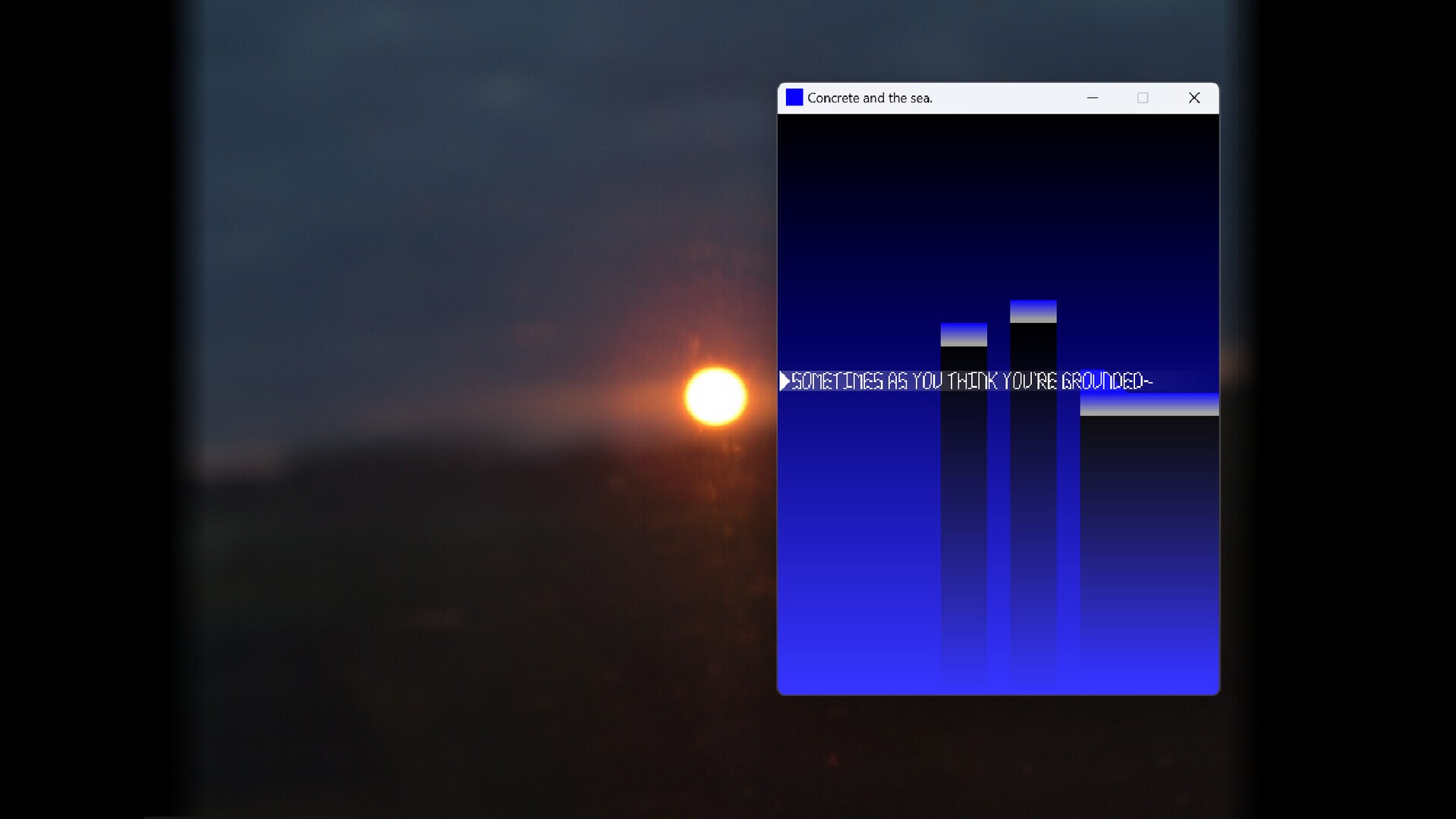The image size is (1456, 819).
Task: Click the blue gap between the two pillars
Action: click(x=998, y=531)
